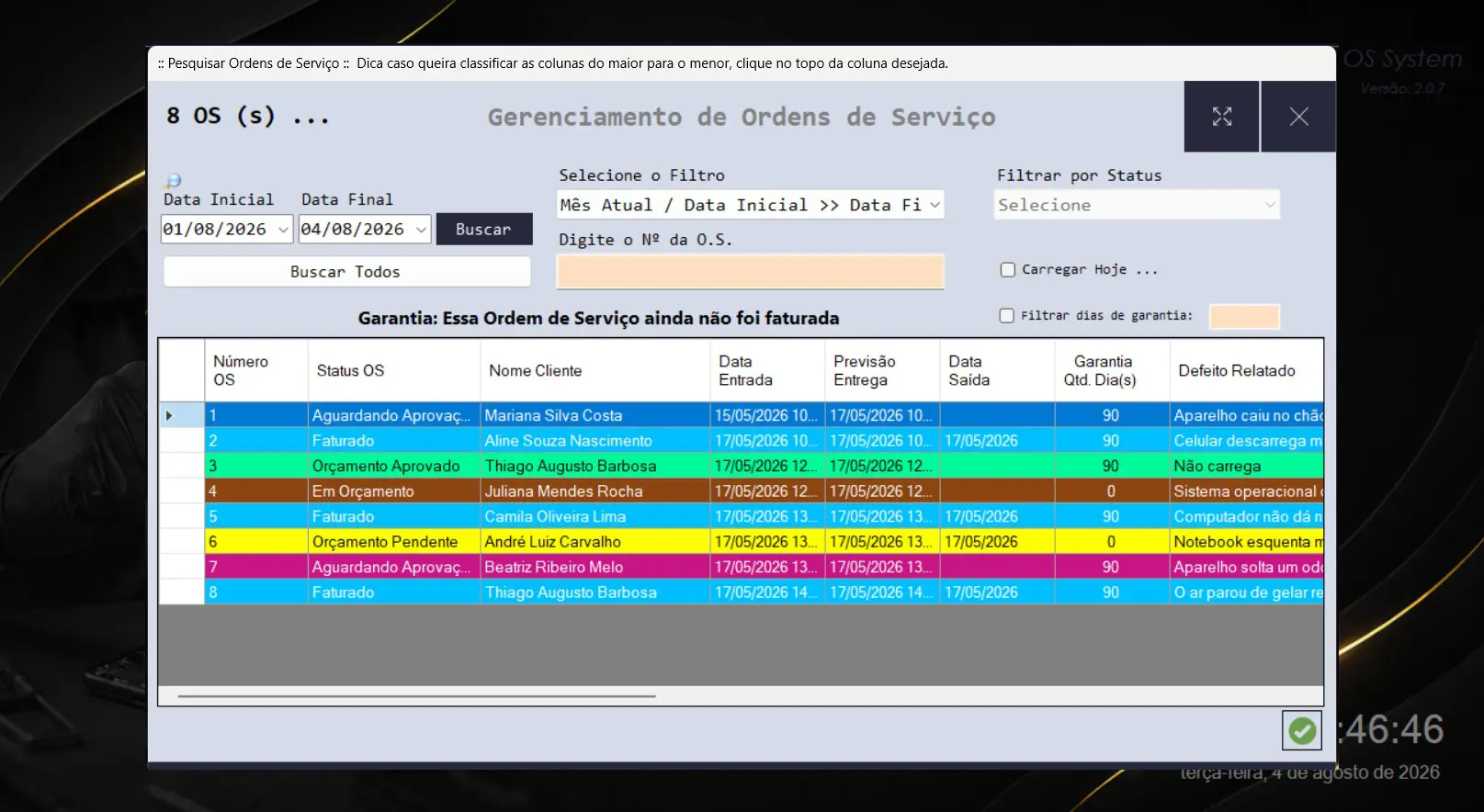Click the small magnifier icon above Data Inicial
Screen dimensions: 1484x812
click(173, 181)
